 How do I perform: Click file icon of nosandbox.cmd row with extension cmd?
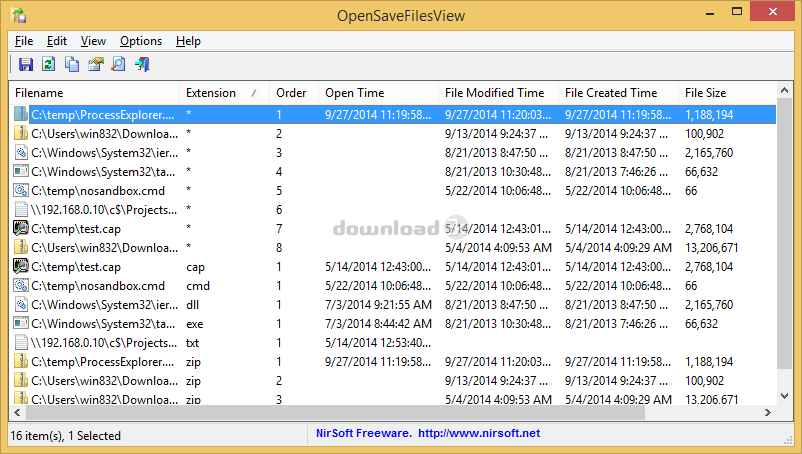[x=20, y=285]
